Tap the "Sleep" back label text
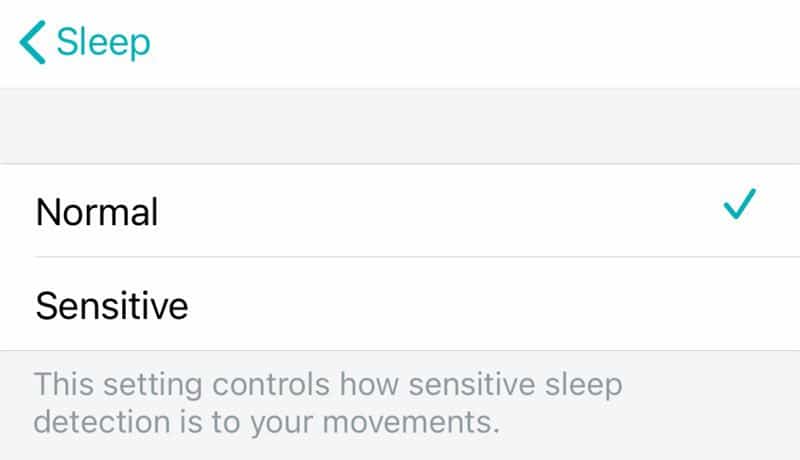Viewport: 800px width, 460px height. click(103, 43)
